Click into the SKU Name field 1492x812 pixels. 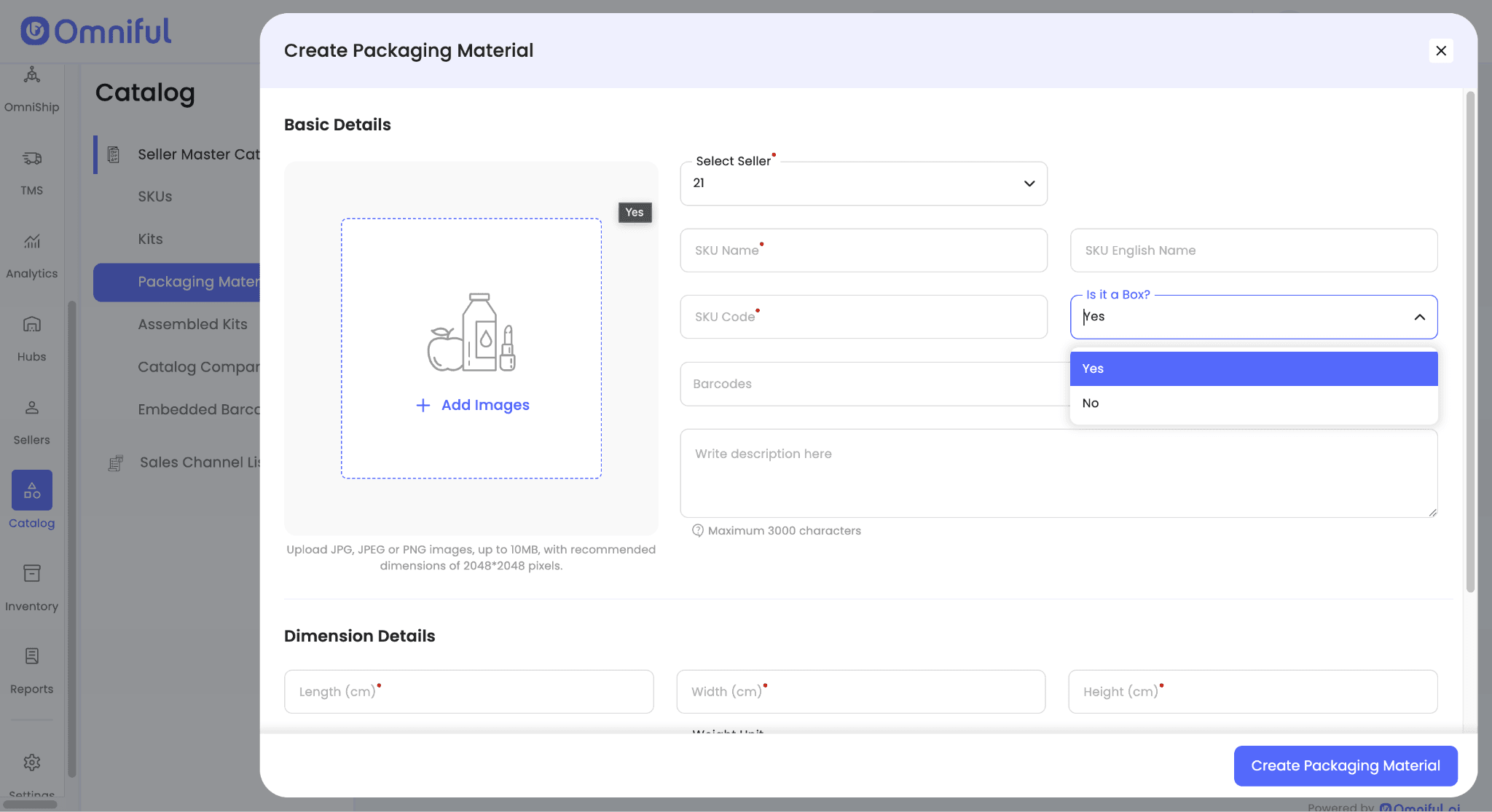(863, 251)
